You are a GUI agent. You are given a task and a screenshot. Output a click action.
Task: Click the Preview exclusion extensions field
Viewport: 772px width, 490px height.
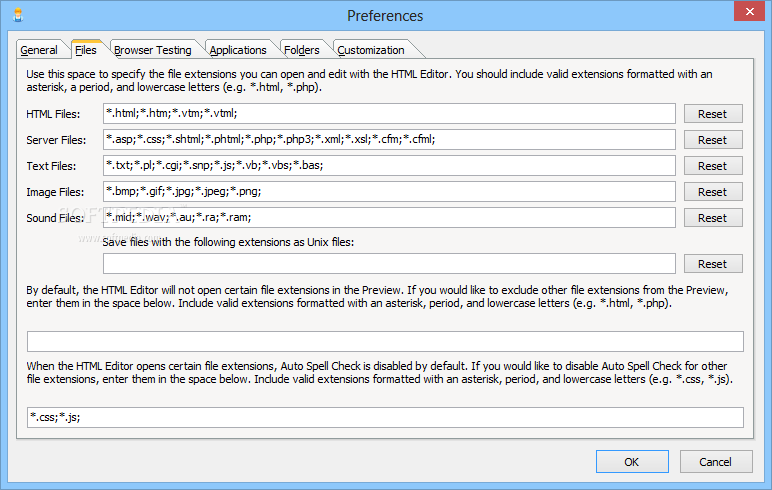tap(385, 342)
